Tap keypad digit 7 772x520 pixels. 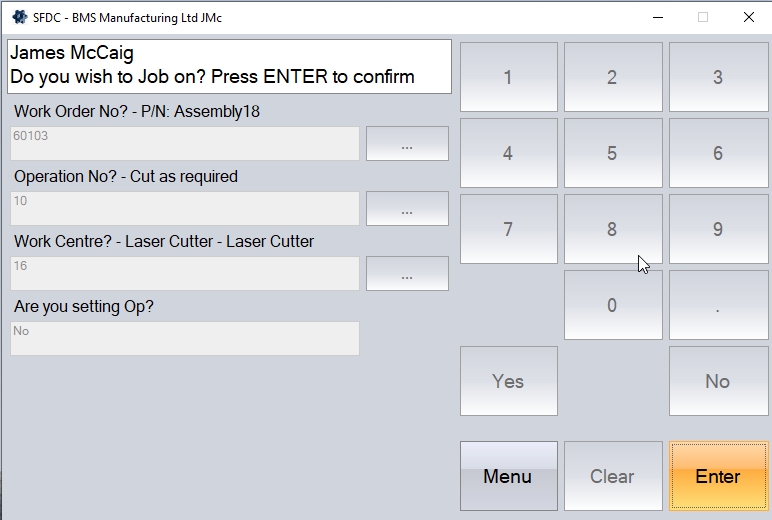point(508,229)
